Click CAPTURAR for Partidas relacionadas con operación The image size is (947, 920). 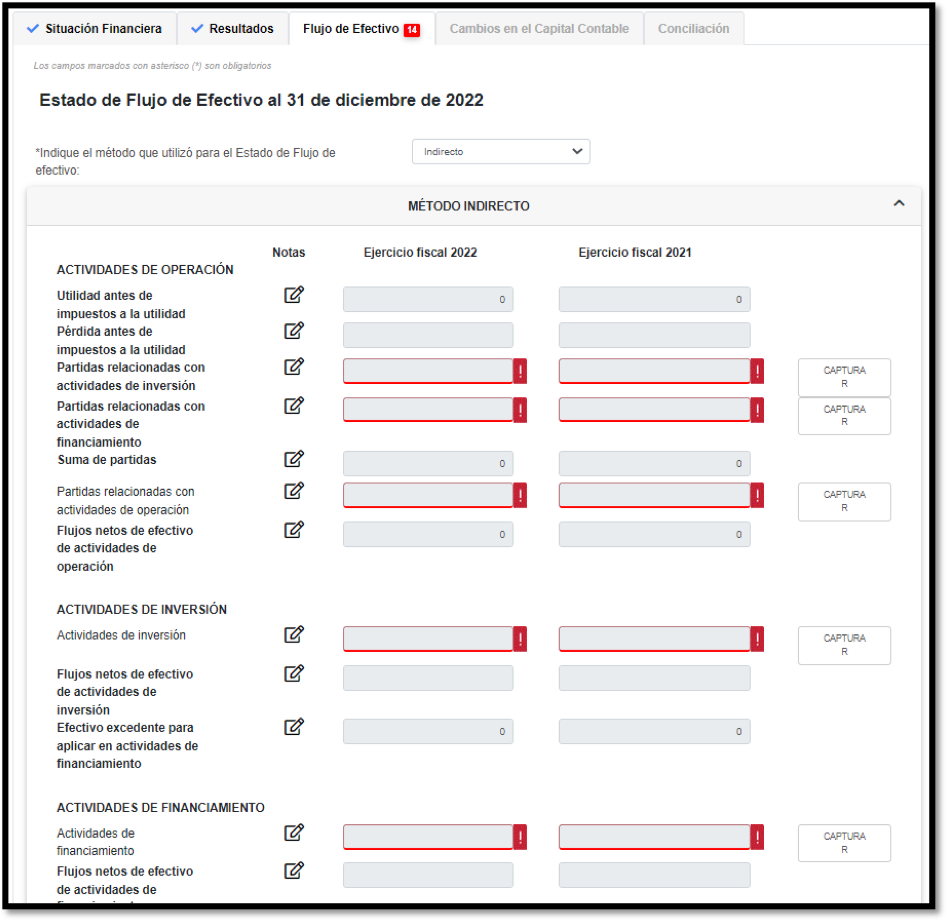(x=844, y=502)
